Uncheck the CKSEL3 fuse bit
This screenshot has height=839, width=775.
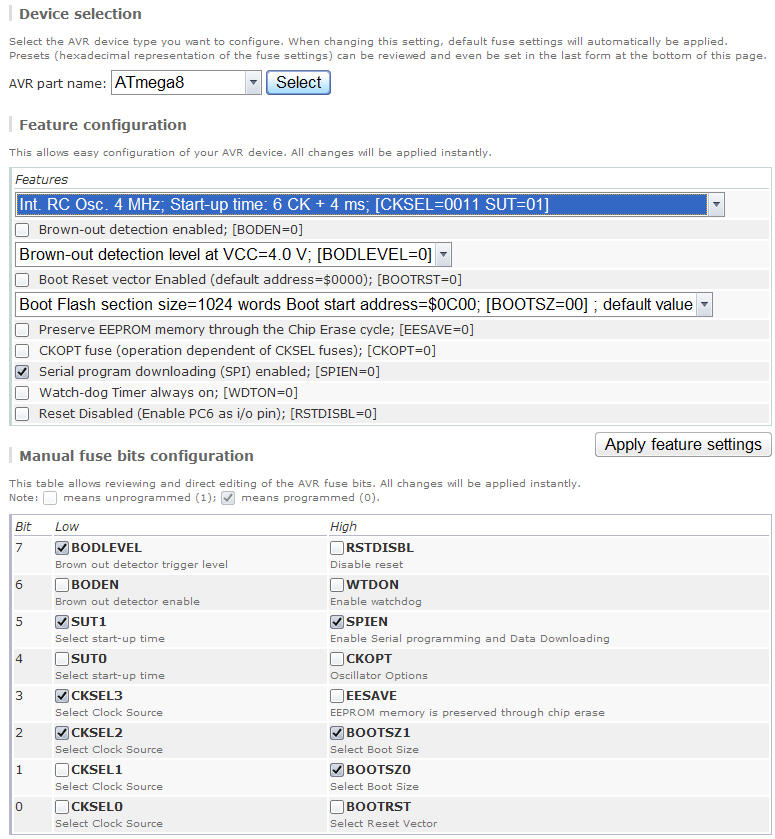[62, 696]
